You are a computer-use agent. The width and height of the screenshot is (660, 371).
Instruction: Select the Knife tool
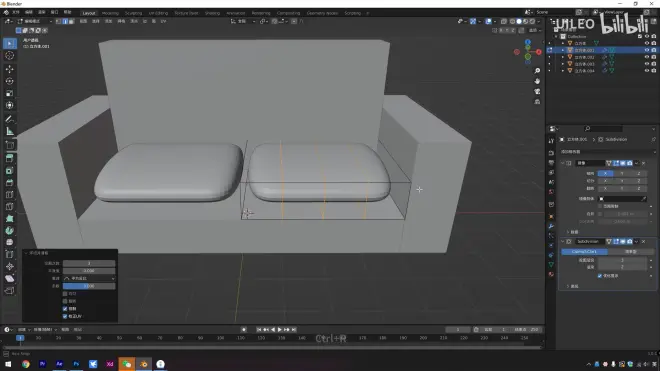coord(10,207)
